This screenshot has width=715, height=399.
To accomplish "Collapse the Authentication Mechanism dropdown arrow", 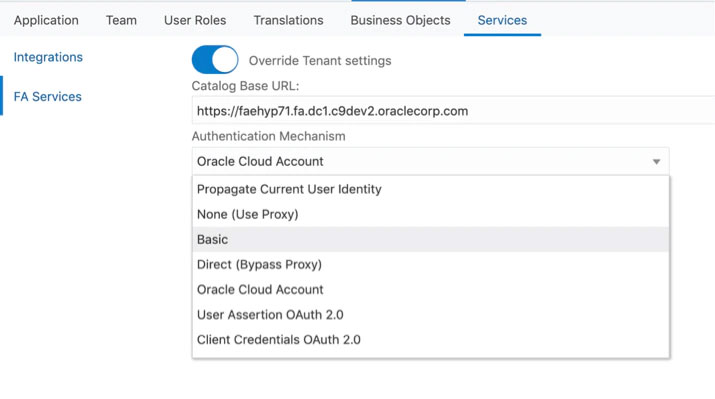I will coord(656,161).
